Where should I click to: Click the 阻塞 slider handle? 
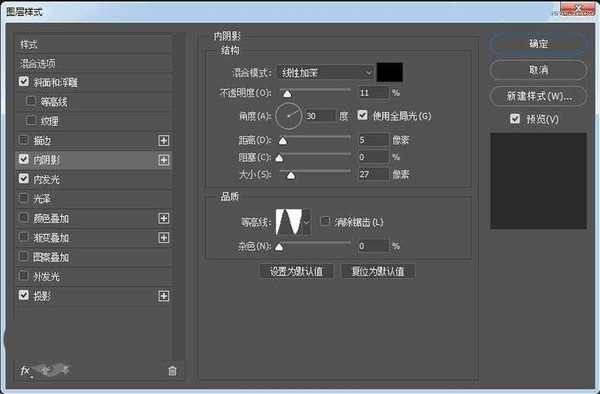pyautogui.click(x=279, y=158)
